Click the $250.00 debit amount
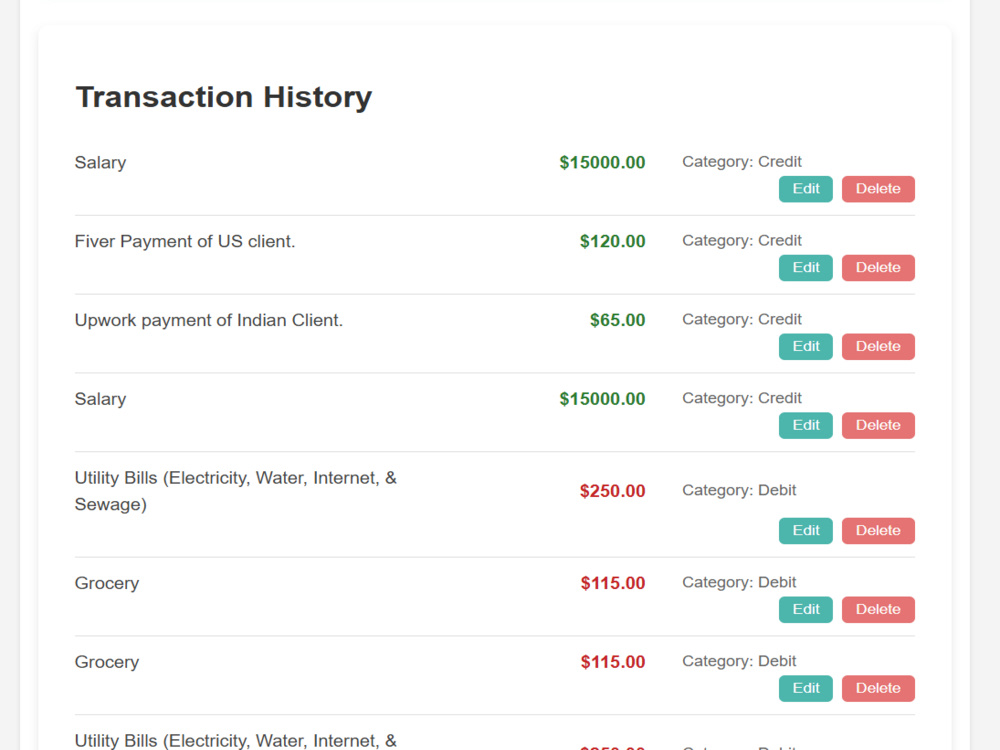Image resolution: width=1000 pixels, height=750 pixels. point(612,491)
